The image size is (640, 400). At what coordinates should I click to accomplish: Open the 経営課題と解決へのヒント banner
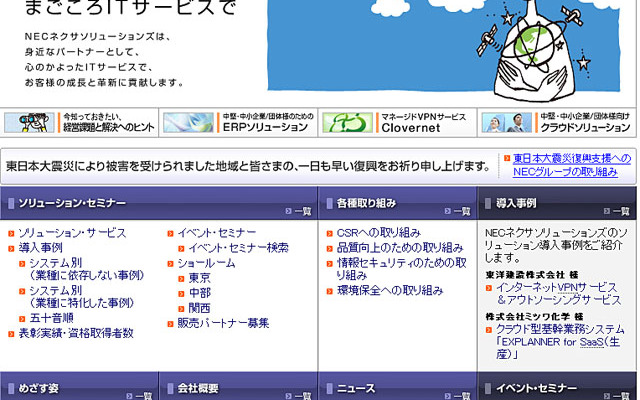tap(80, 122)
